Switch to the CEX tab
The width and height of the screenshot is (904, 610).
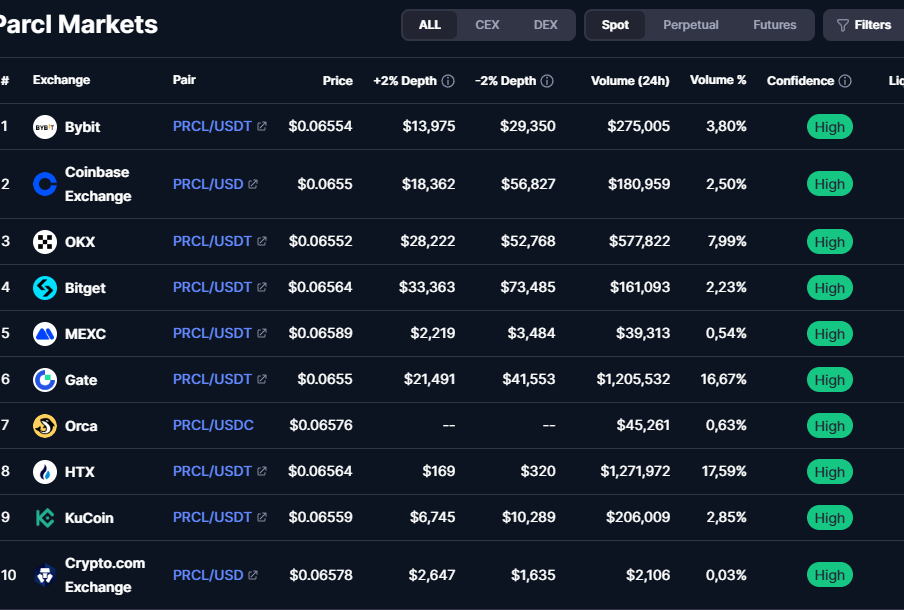point(487,25)
